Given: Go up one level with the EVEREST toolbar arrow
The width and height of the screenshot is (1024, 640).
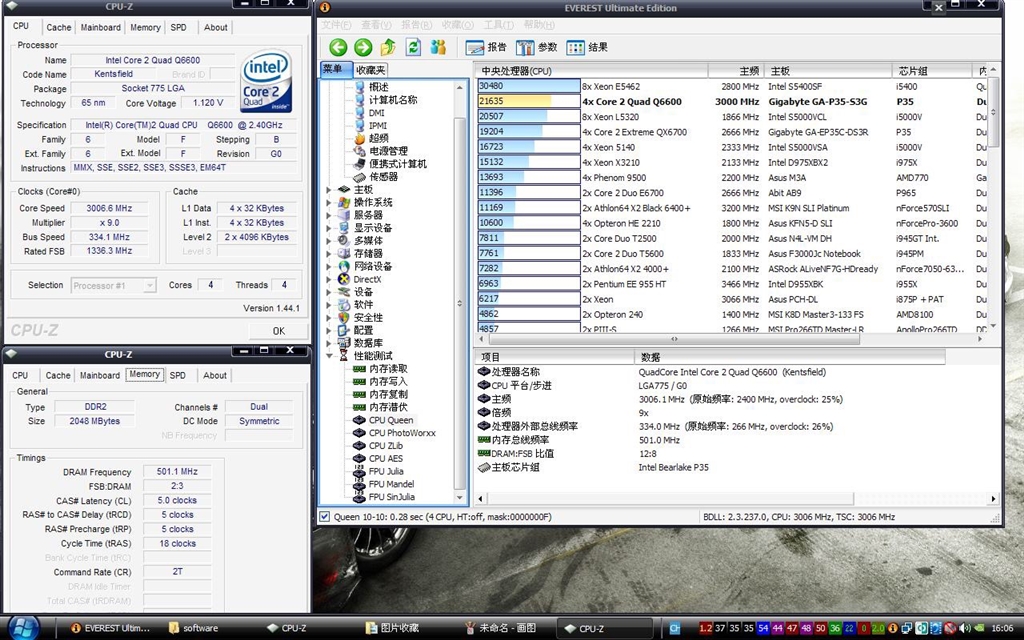Looking at the screenshot, I should click(x=389, y=47).
